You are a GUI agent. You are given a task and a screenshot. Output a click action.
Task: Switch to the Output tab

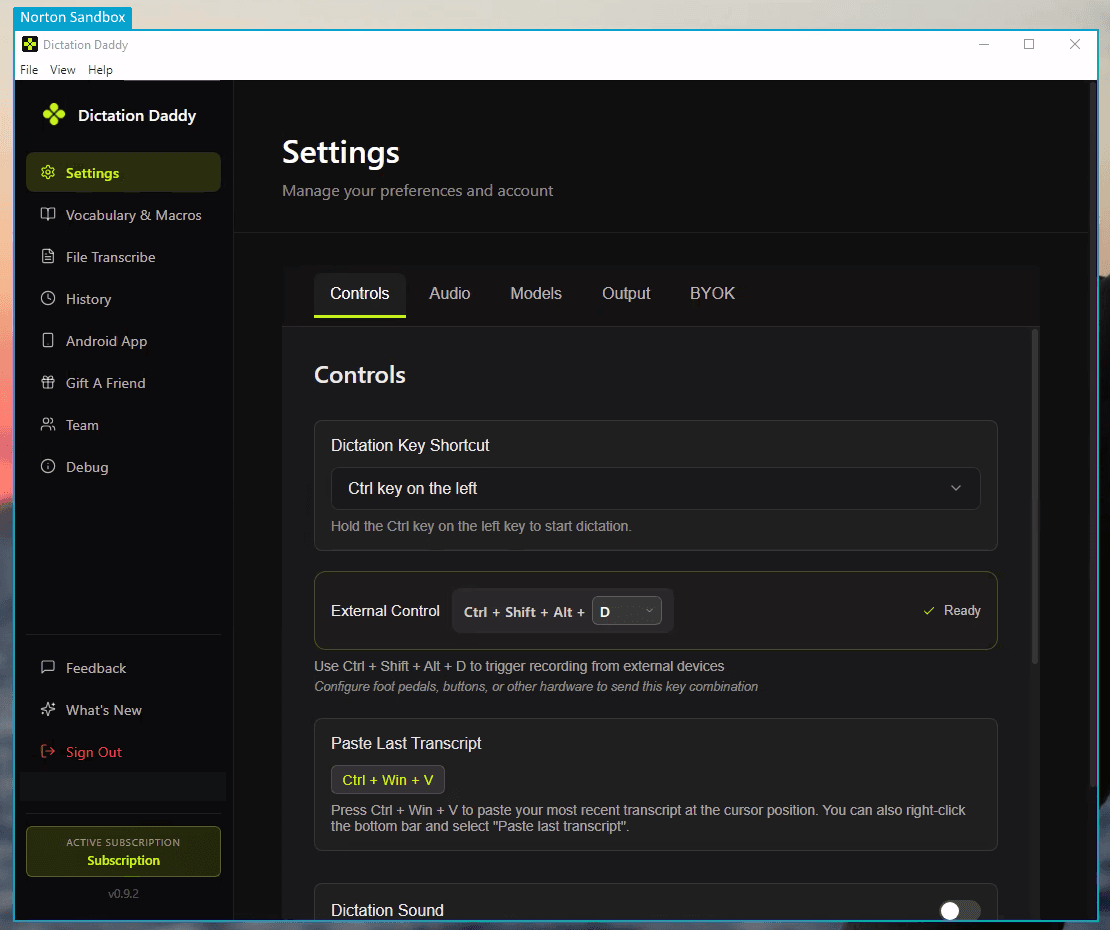[626, 294]
